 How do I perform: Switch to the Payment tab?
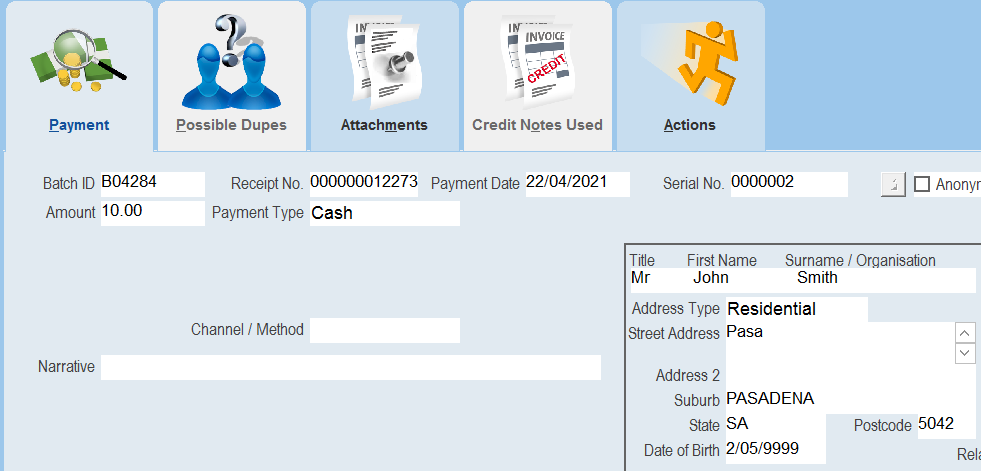pyautogui.click(x=79, y=76)
